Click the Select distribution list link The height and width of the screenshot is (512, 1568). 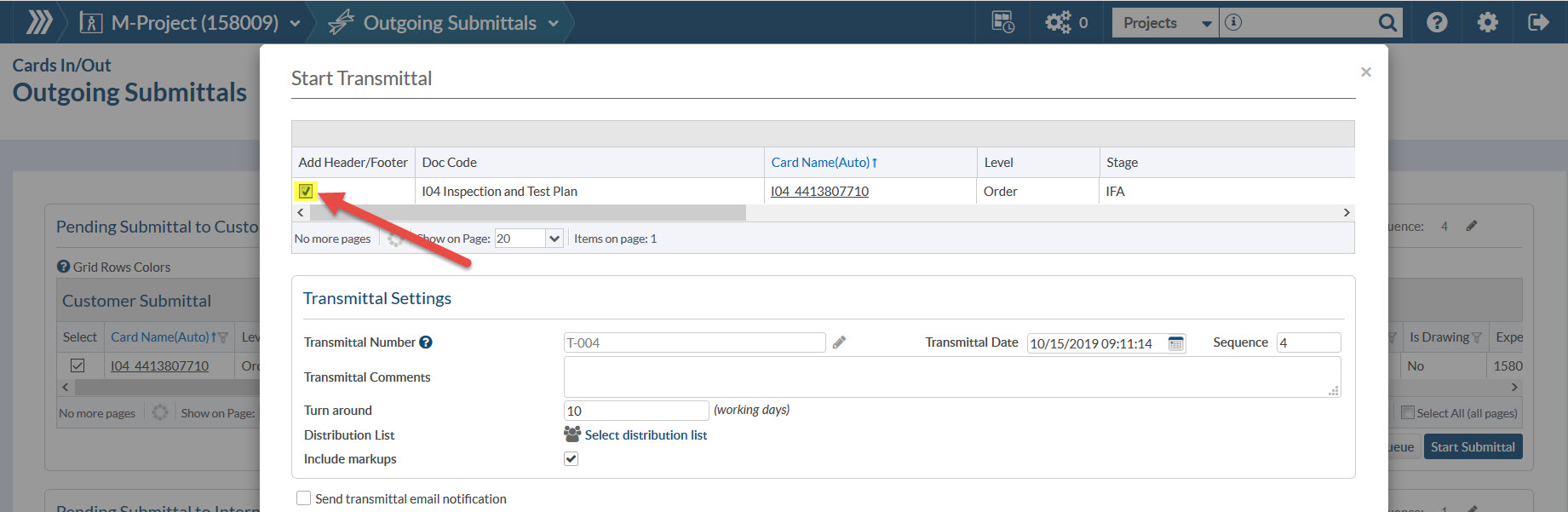pos(646,434)
